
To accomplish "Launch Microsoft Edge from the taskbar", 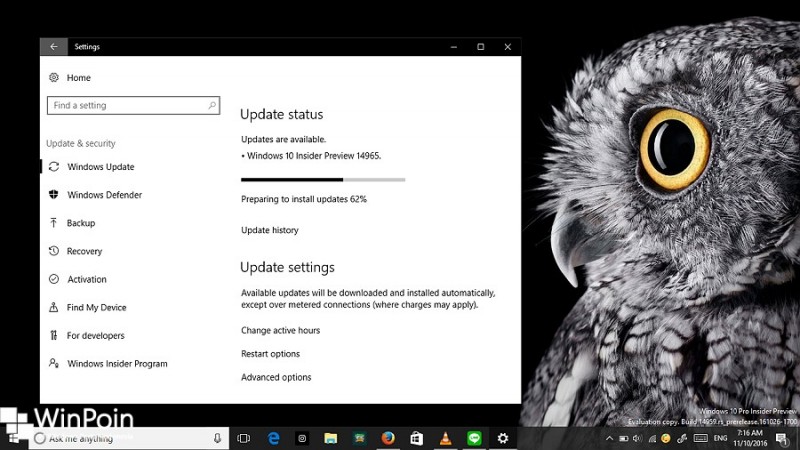I will pos(273,438).
